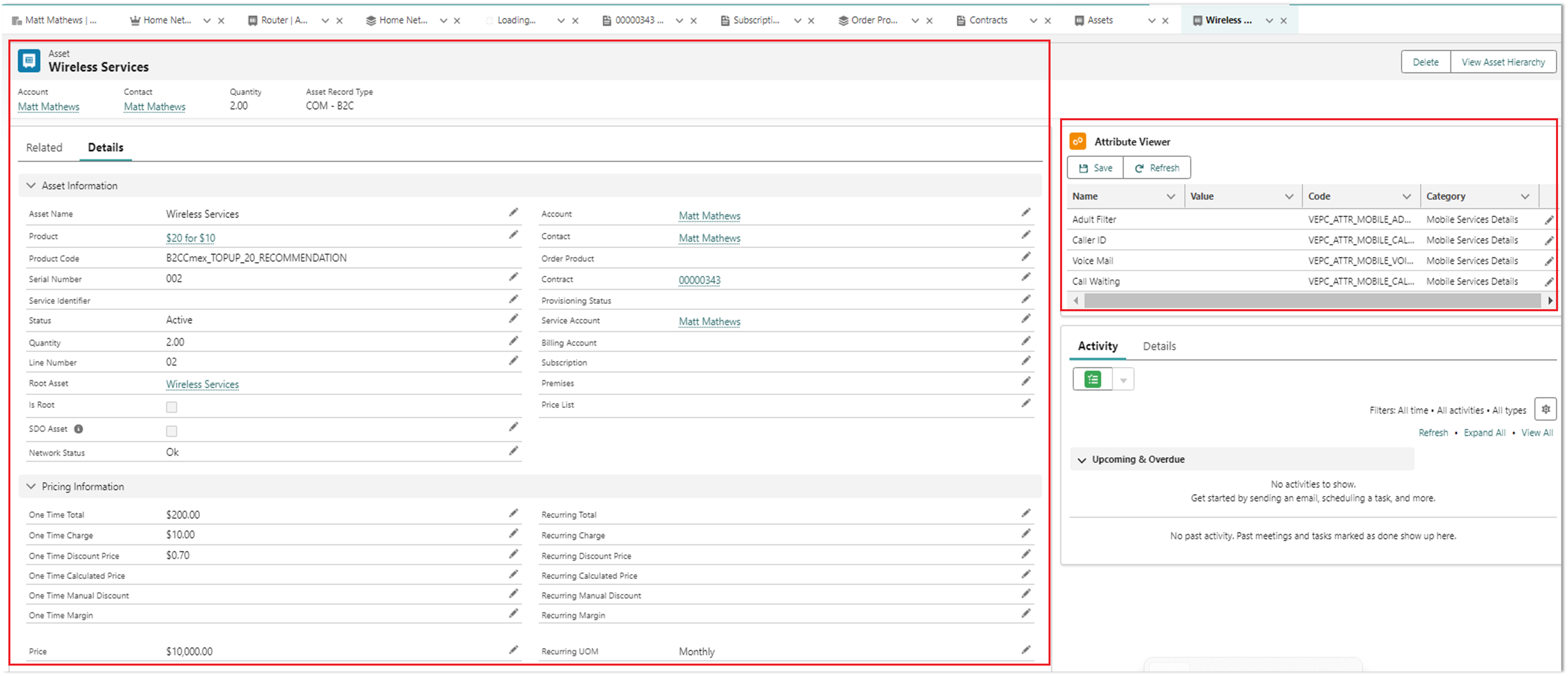Edit the Adult Filter attribute row

[1548, 220]
